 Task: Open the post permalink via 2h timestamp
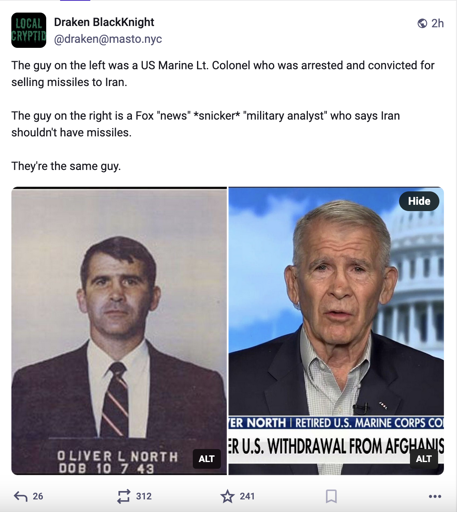(437, 23)
